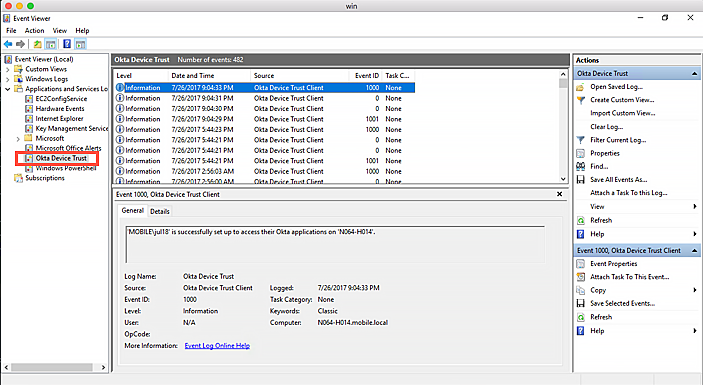Switch to the Details tab

coord(160,211)
